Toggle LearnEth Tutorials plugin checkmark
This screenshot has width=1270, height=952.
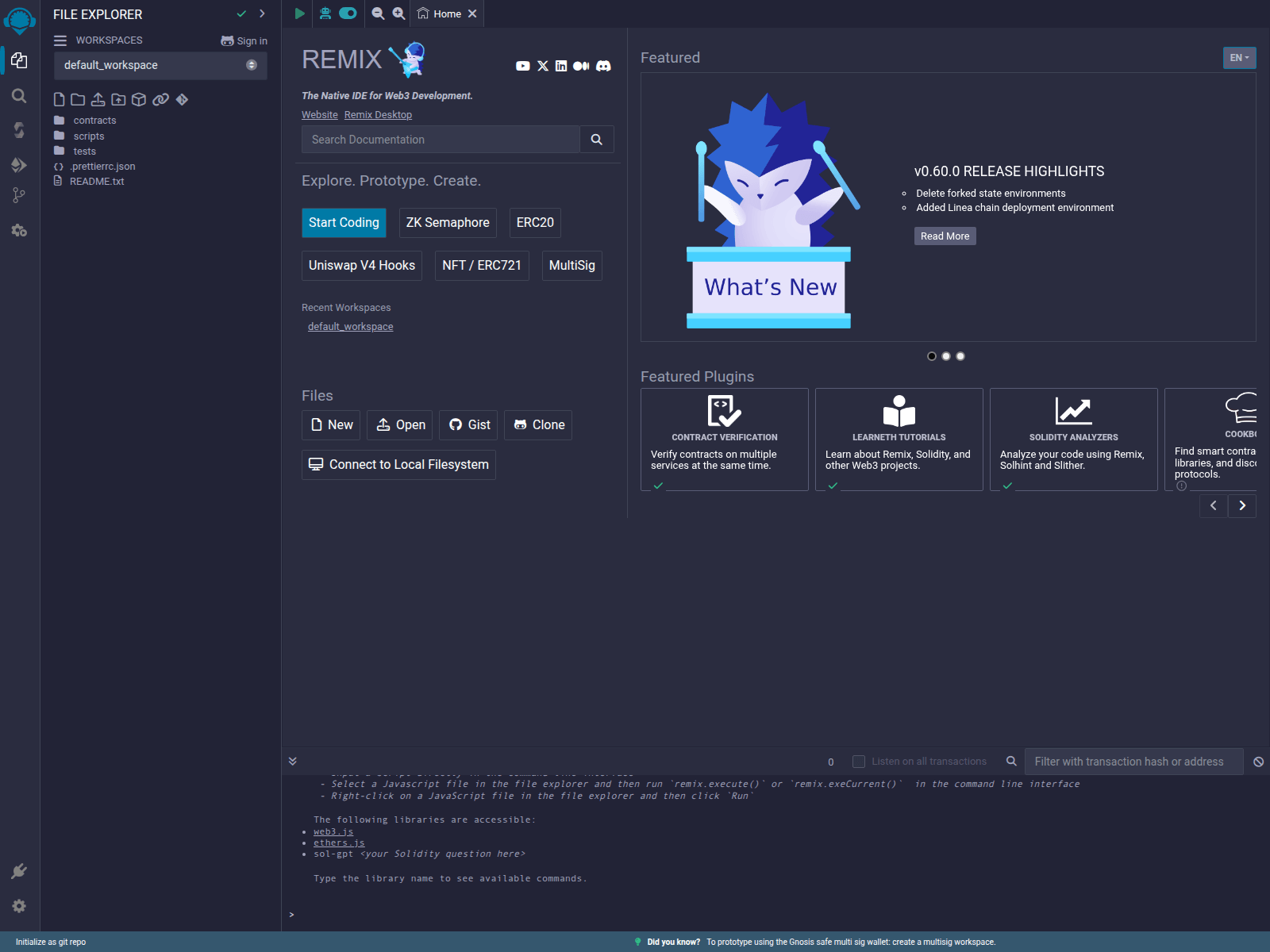click(833, 486)
